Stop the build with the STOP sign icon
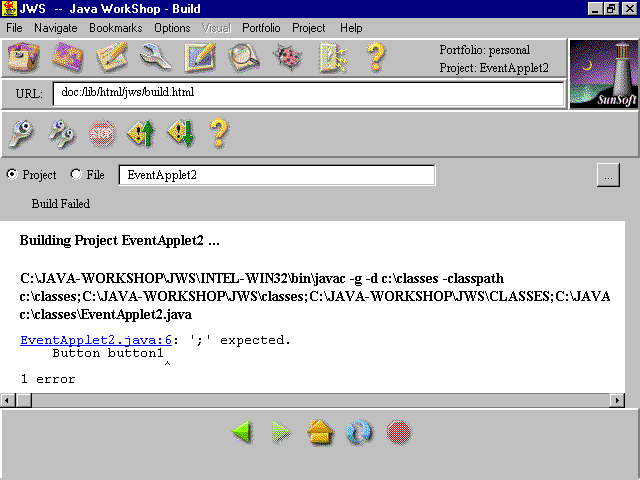Image resolution: width=640 pixels, height=480 pixels. coord(102,133)
